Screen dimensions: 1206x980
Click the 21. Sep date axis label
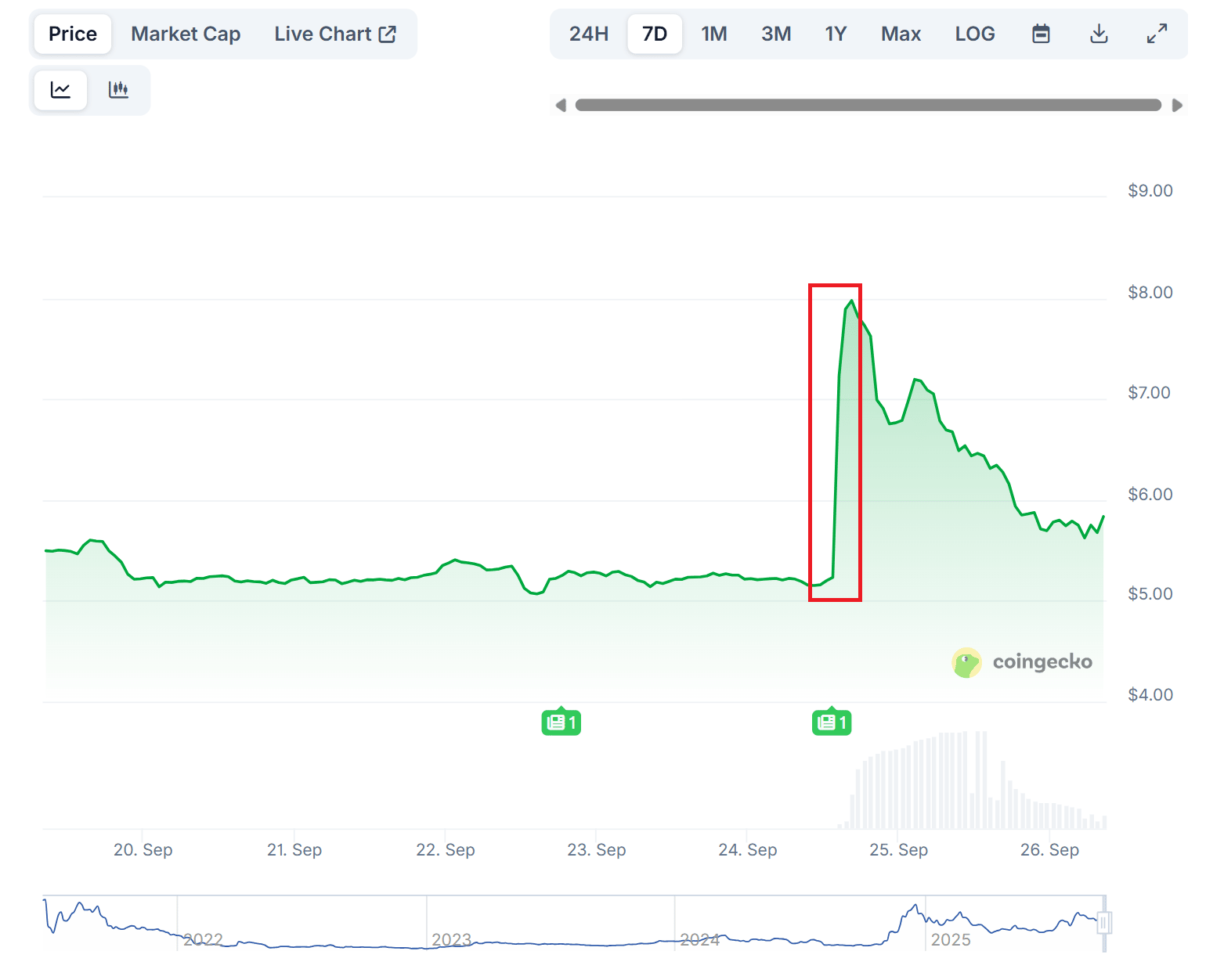pos(294,849)
